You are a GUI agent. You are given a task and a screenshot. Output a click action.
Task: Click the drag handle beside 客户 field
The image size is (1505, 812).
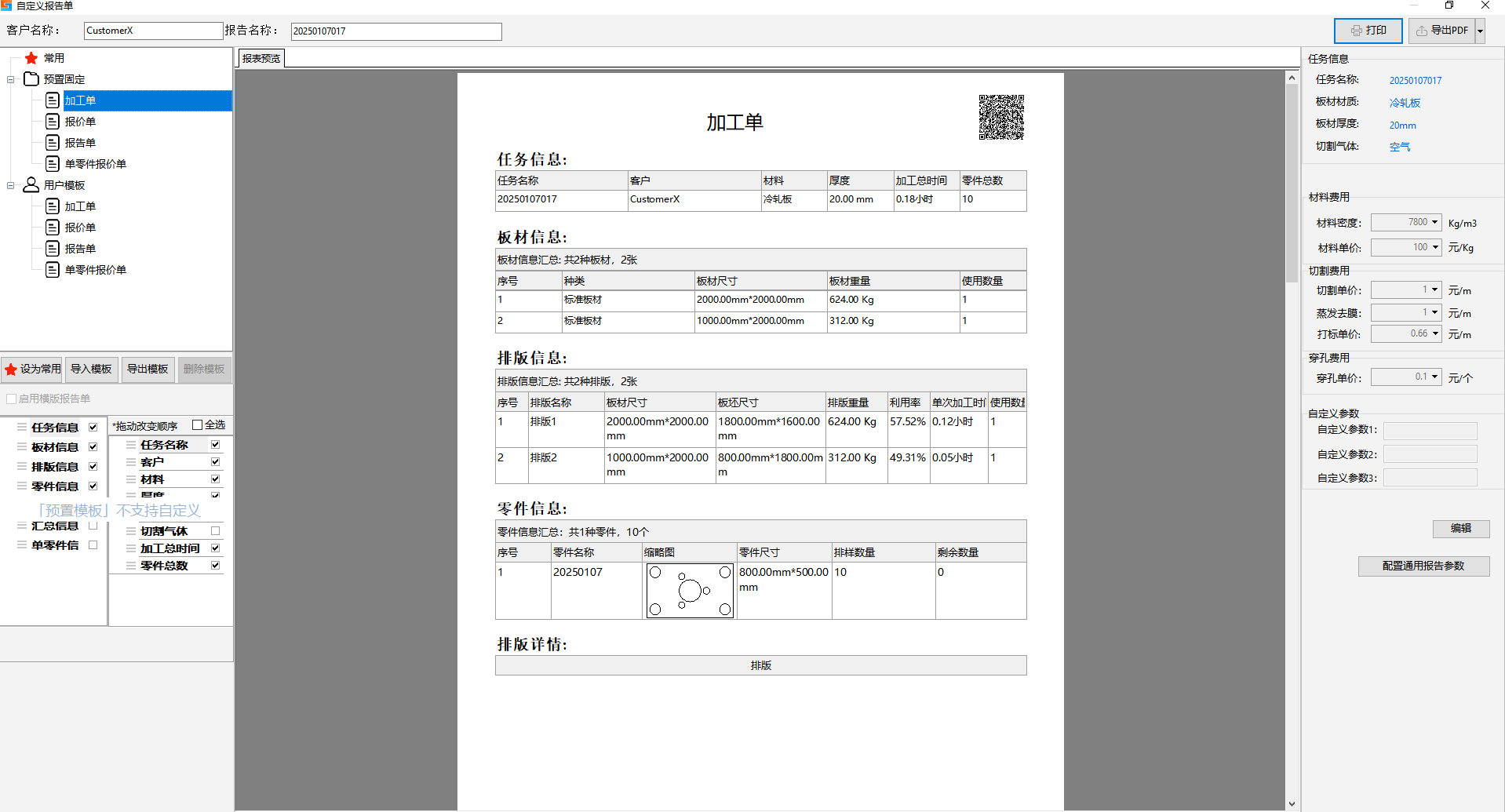coord(131,462)
